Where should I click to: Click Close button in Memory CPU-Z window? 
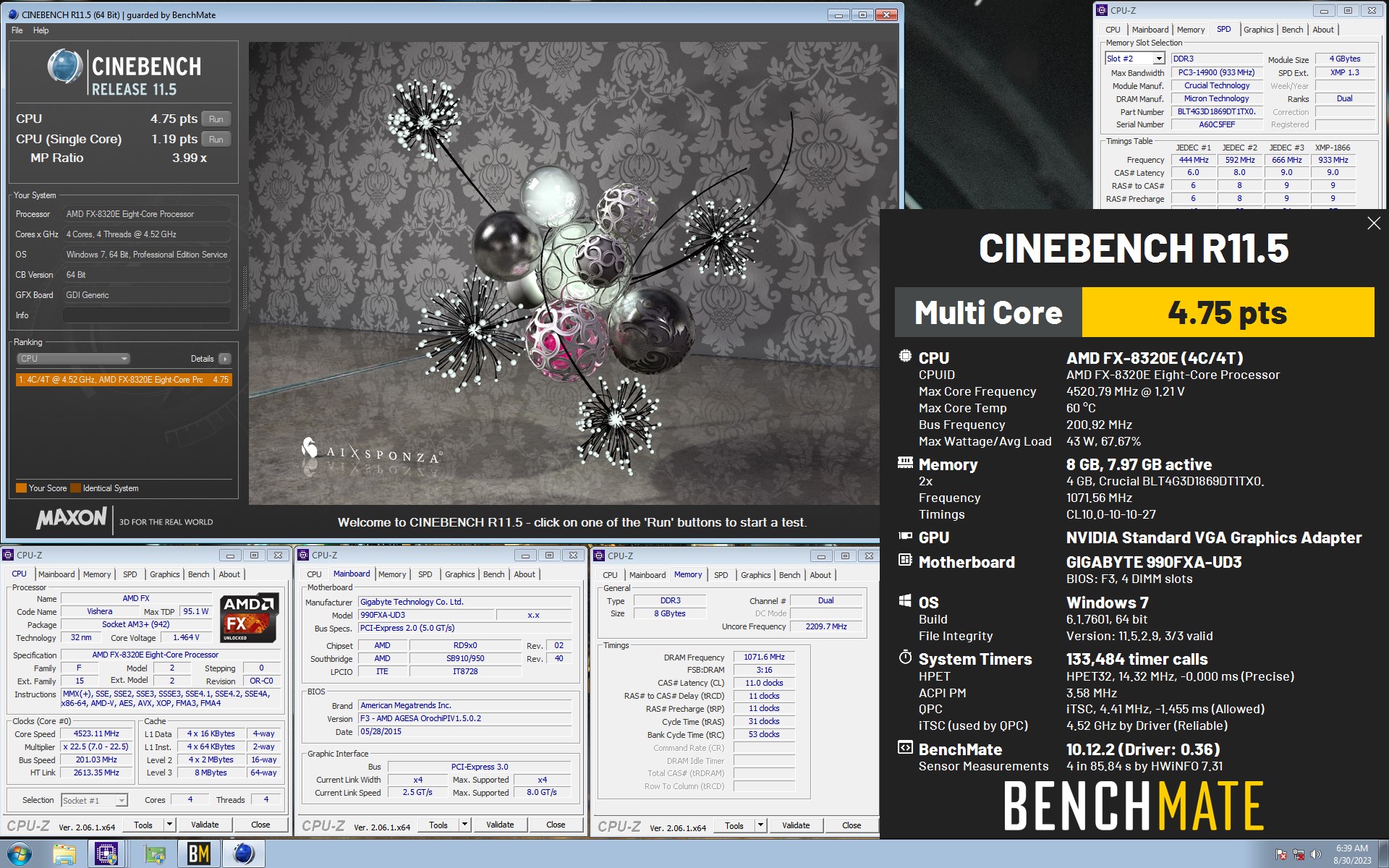point(851,825)
